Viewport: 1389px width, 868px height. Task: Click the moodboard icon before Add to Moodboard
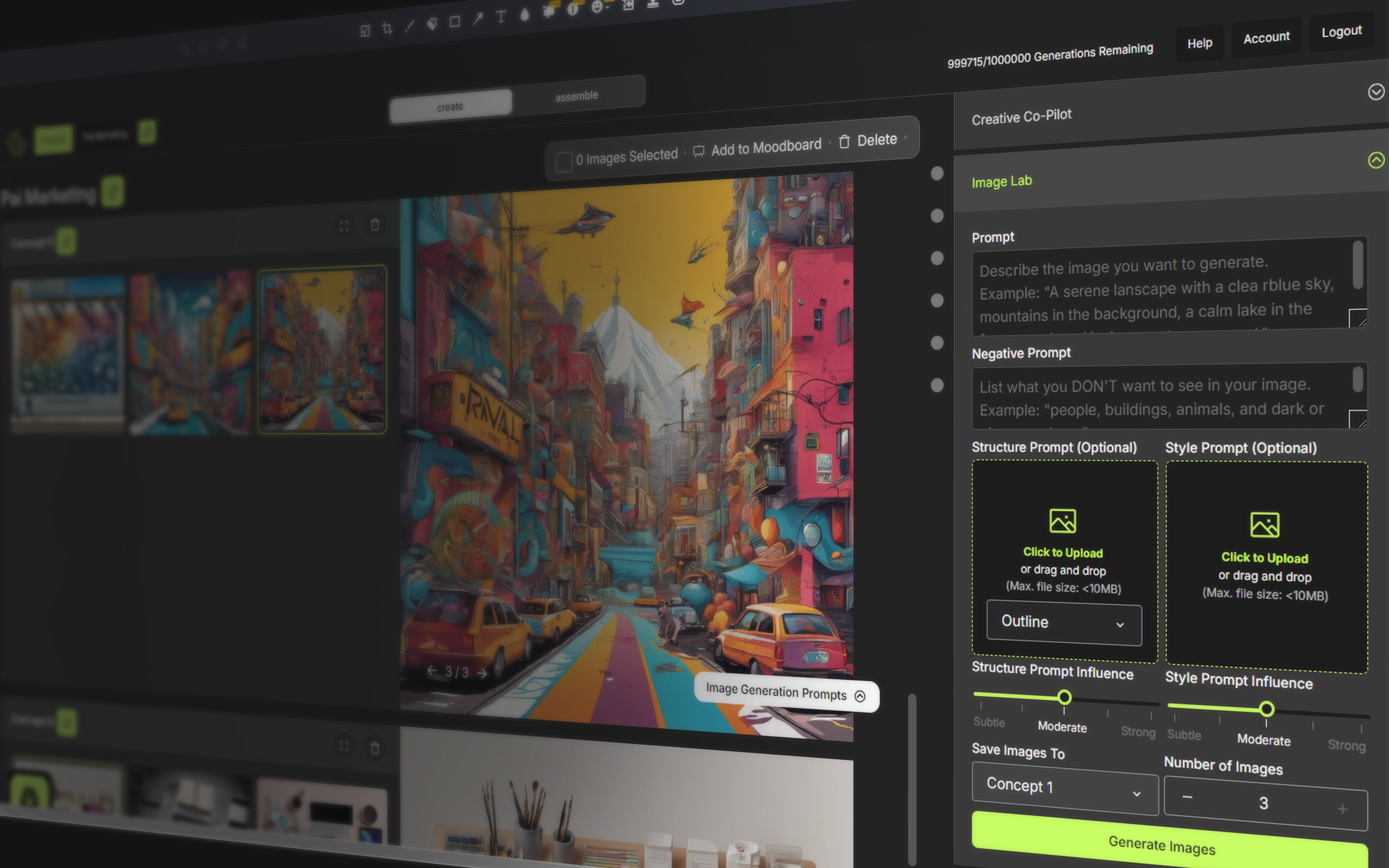pos(698,151)
